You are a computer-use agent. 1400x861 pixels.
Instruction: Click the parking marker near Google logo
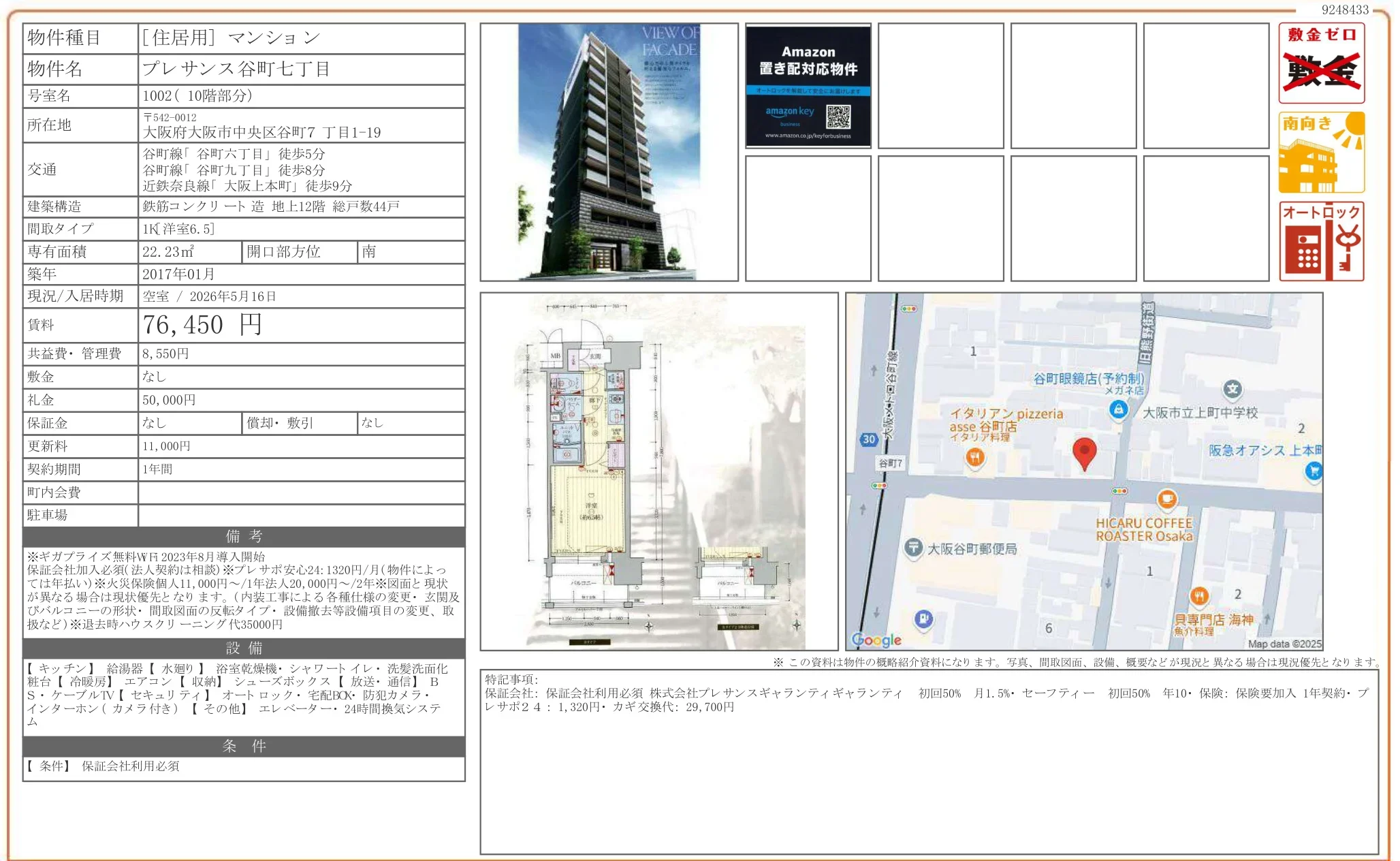[x=923, y=619]
